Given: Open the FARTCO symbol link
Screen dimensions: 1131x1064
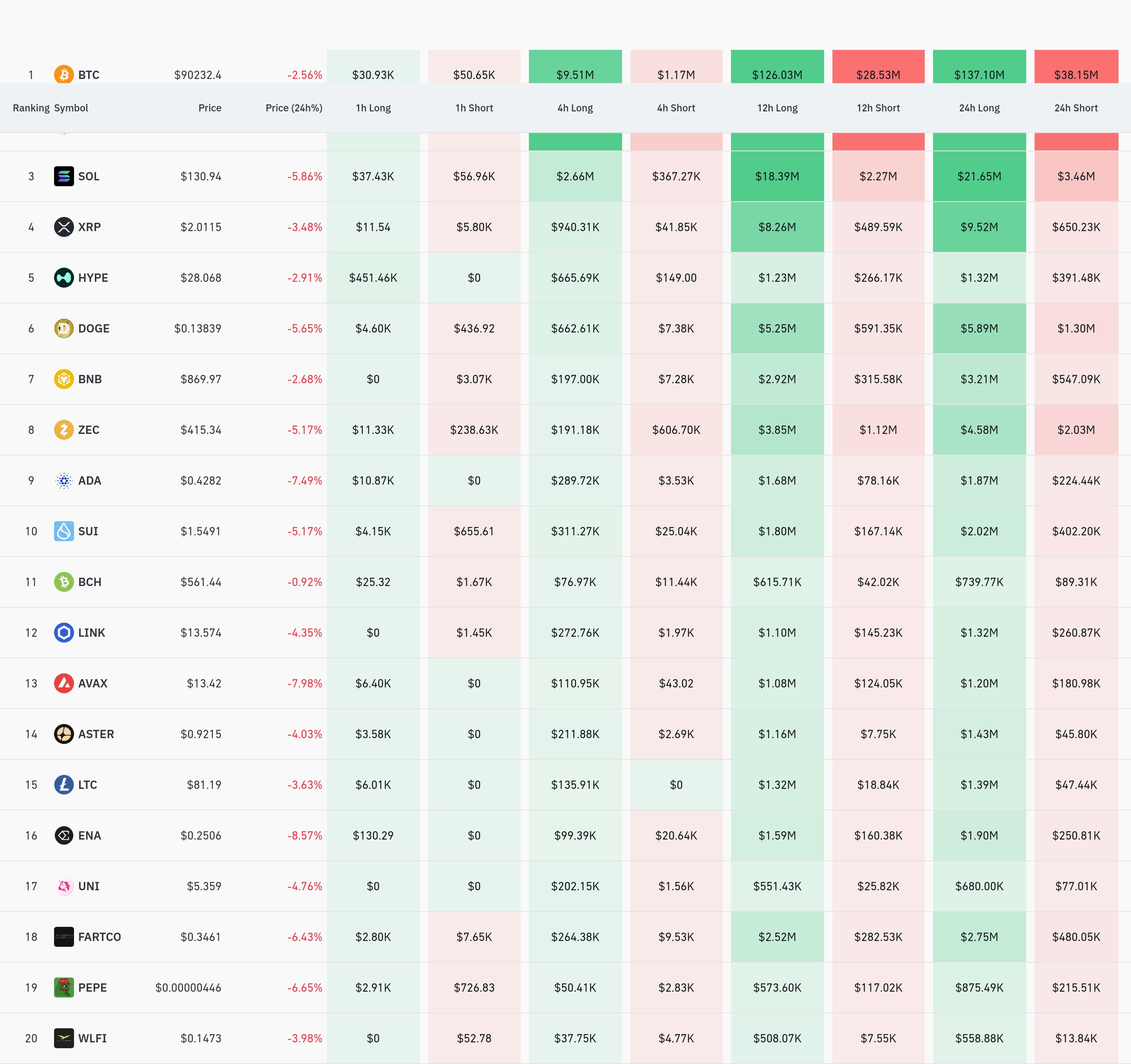Looking at the screenshot, I should (99, 937).
